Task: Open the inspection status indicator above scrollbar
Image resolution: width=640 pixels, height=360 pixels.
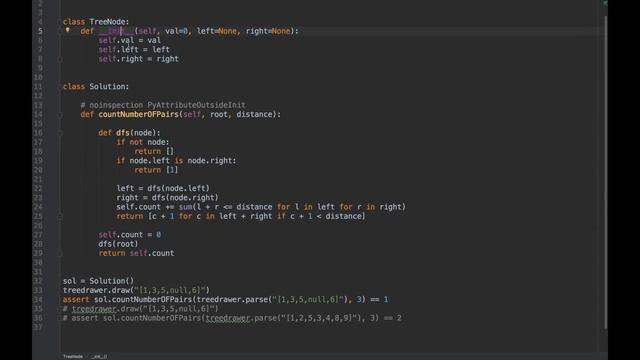Action: click(605, 3)
